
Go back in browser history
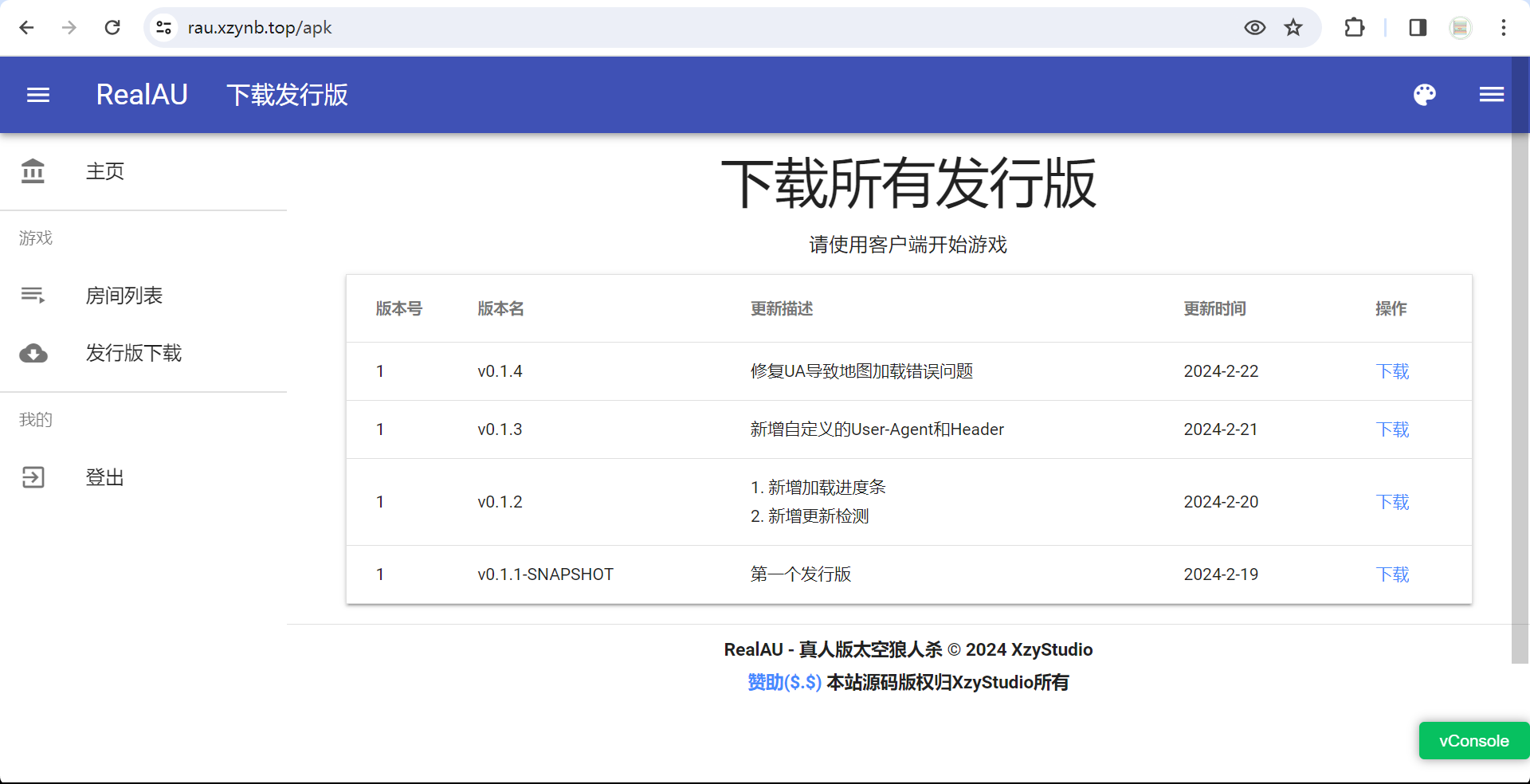26,28
